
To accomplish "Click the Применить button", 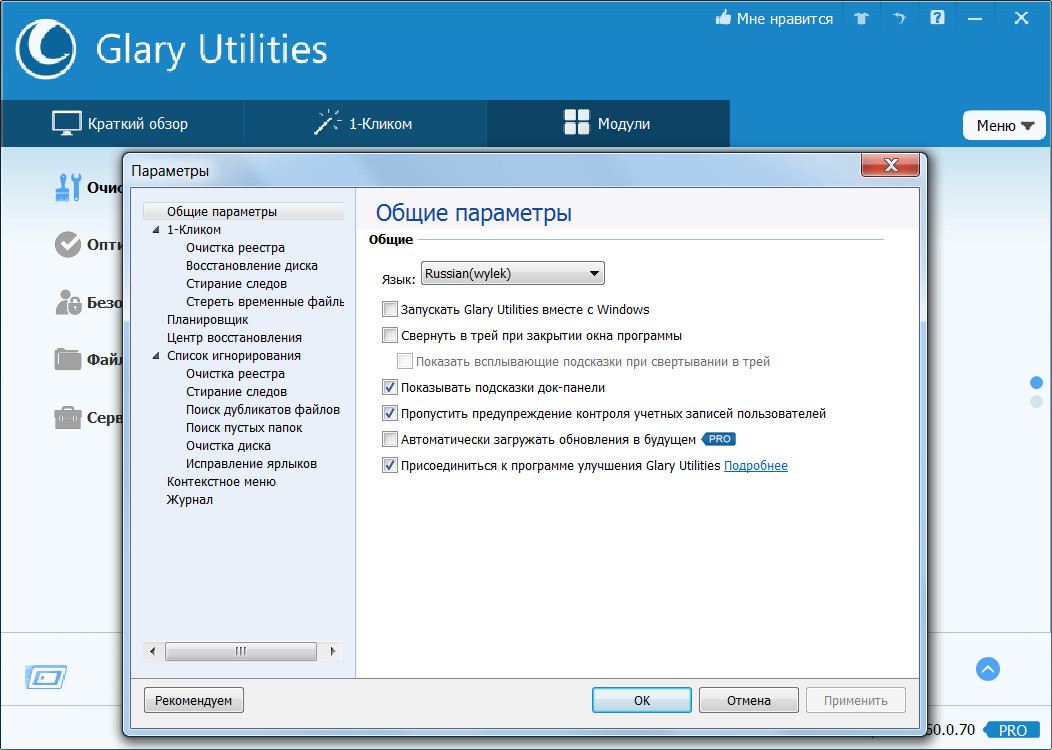I will 855,700.
